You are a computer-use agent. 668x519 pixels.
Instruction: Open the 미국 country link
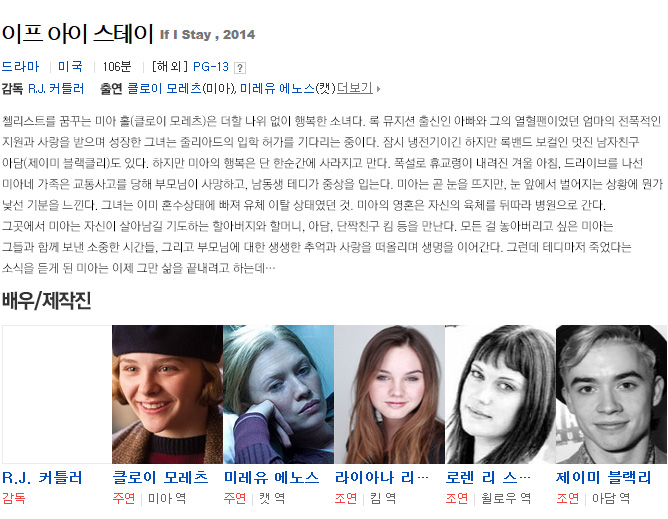[x=70, y=66]
